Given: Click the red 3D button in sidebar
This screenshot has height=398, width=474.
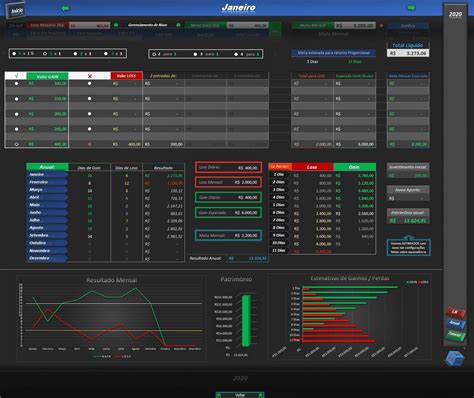Looking at the screenshot, I should point(455,312).
